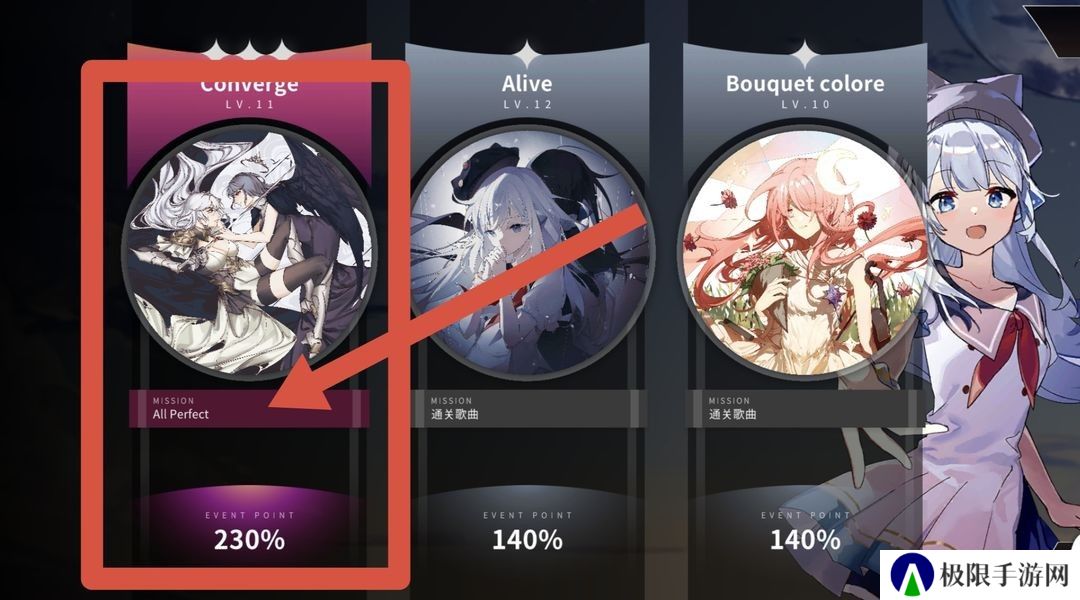Click Alive's 140% event point value
The height and width of the screenshot is (600, 1080).
point(528,540)
